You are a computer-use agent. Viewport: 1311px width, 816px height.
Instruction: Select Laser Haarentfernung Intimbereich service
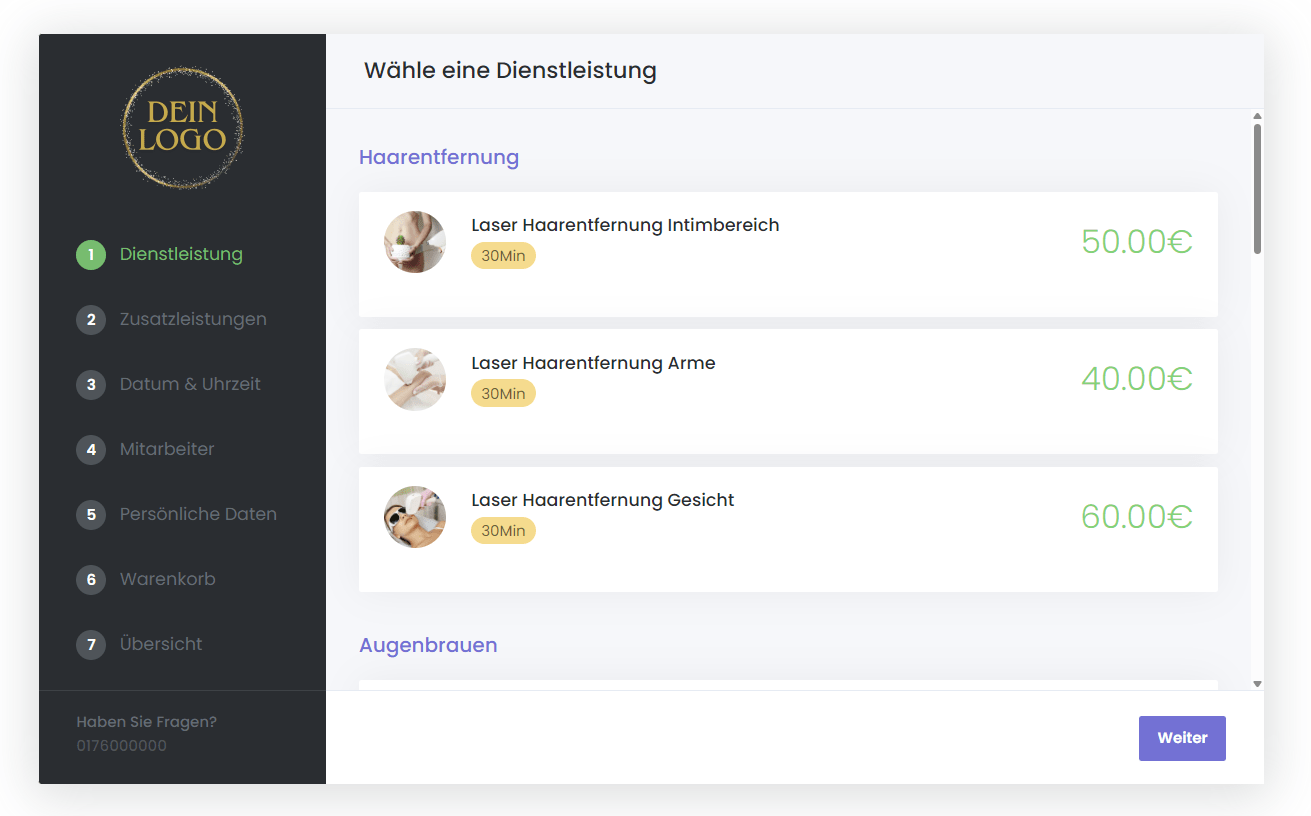625,226
